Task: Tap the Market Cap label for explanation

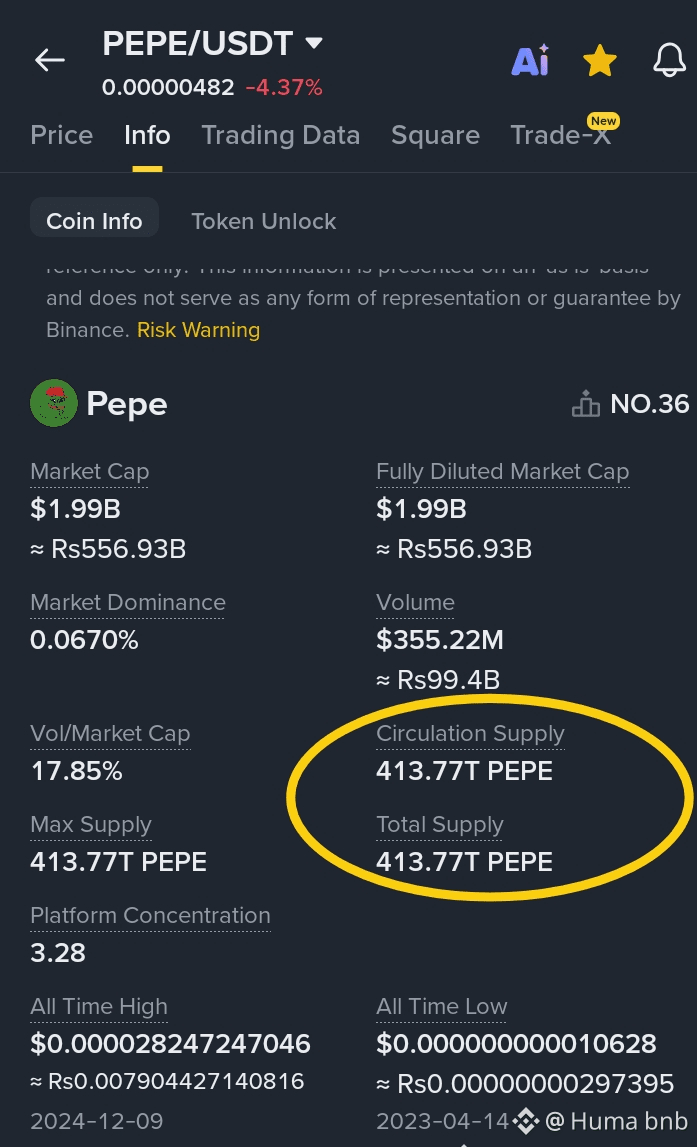Action: tap(89, 472)
